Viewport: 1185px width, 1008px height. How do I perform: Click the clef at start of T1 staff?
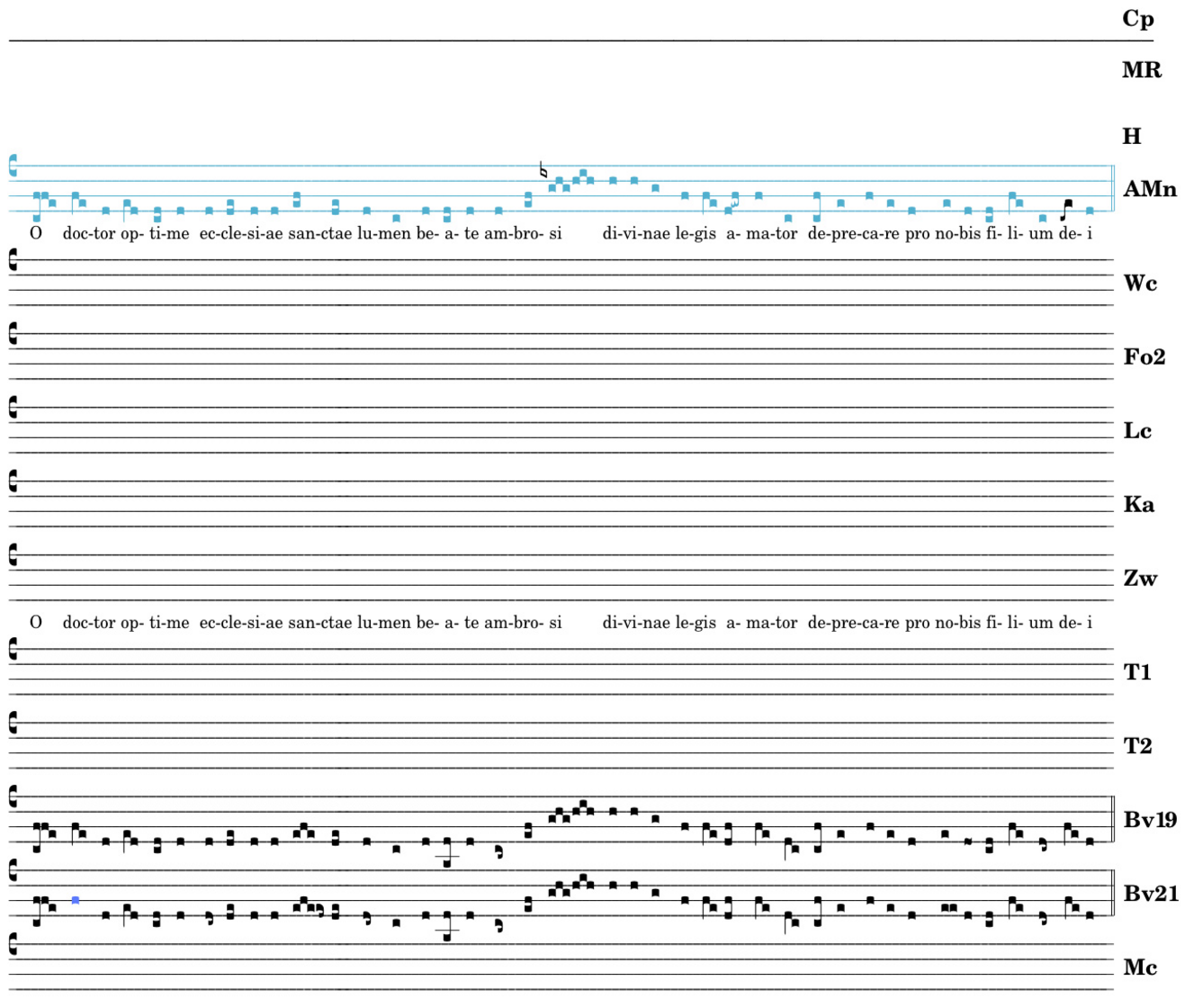tap(13, 649)
